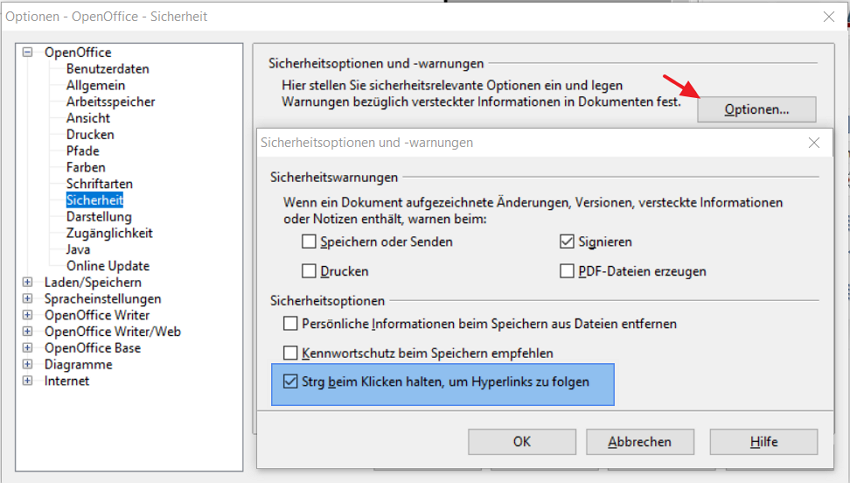
Task: Select Benutzerdaten in the tree
Action: pos(107,69)
